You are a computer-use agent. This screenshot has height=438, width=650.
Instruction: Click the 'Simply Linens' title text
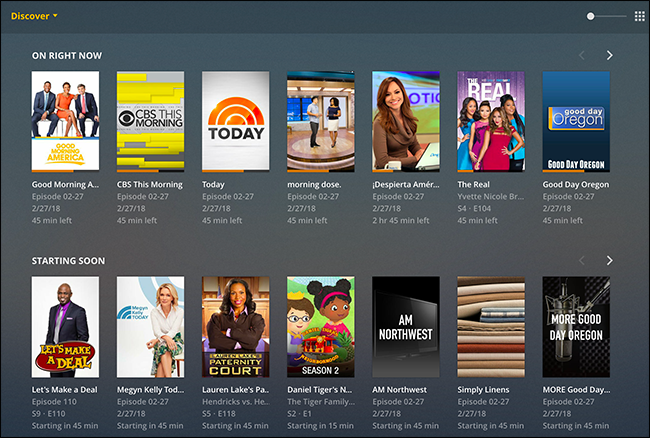click(x=483, y=390)
